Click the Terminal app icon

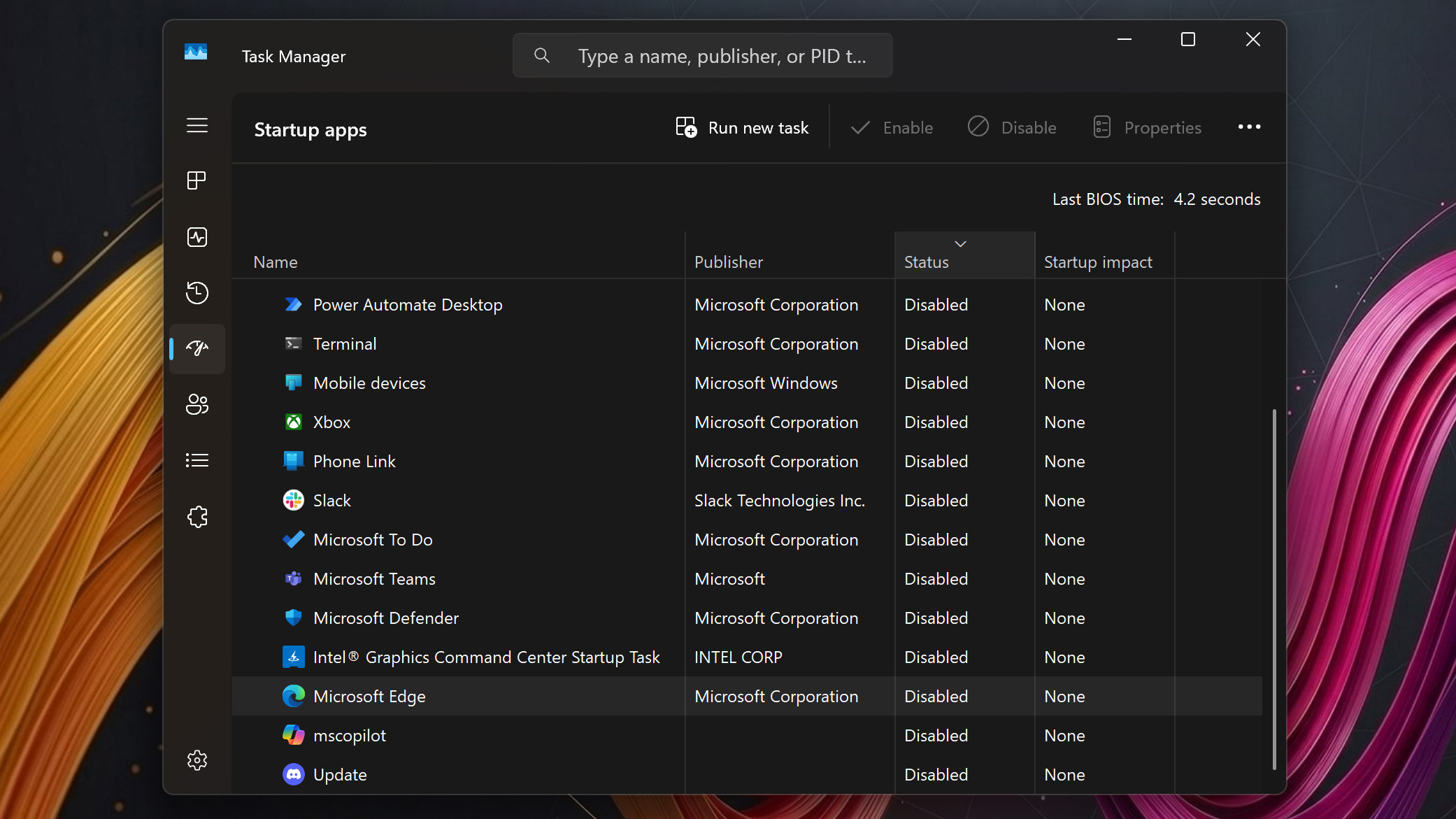pyautogui.click(x=294, y=343)
